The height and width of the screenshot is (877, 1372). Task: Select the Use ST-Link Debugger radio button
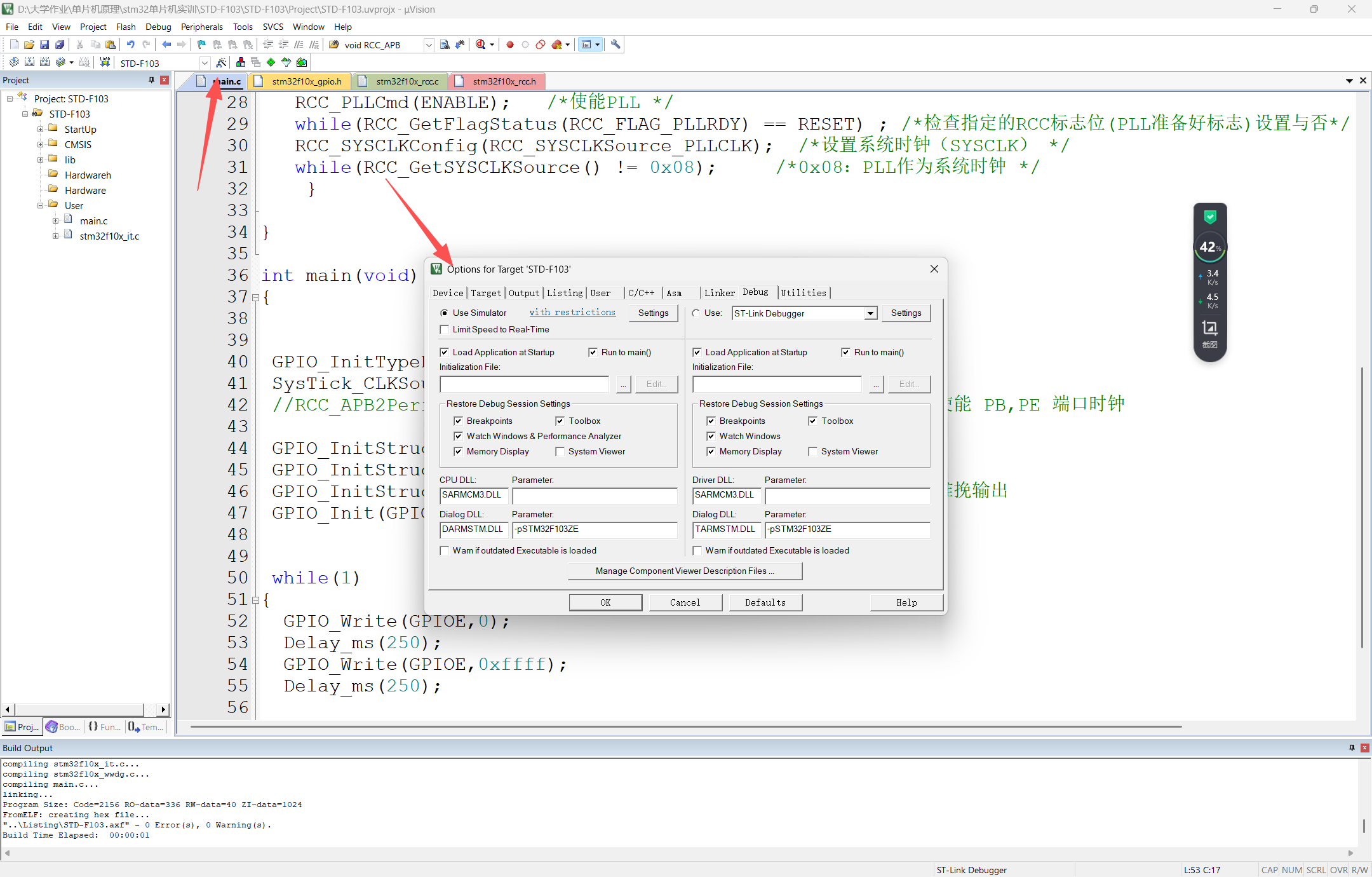pyautogui.click(x=696, y=313)
